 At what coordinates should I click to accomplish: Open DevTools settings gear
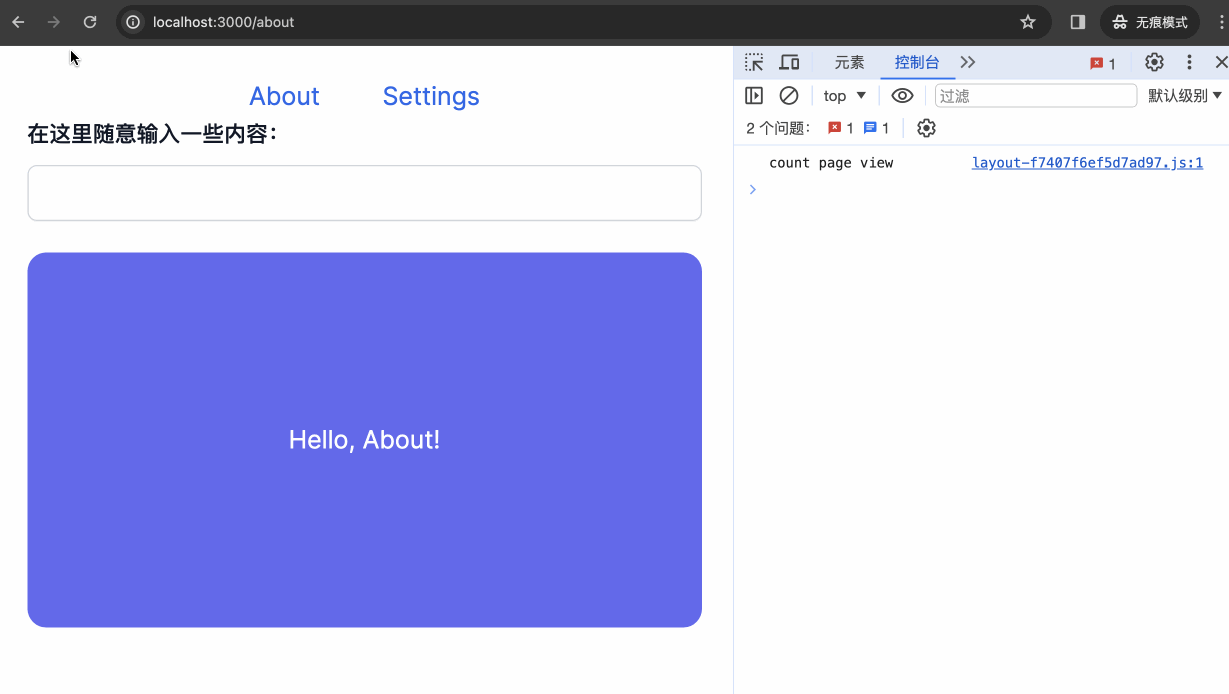[1154, 62]
